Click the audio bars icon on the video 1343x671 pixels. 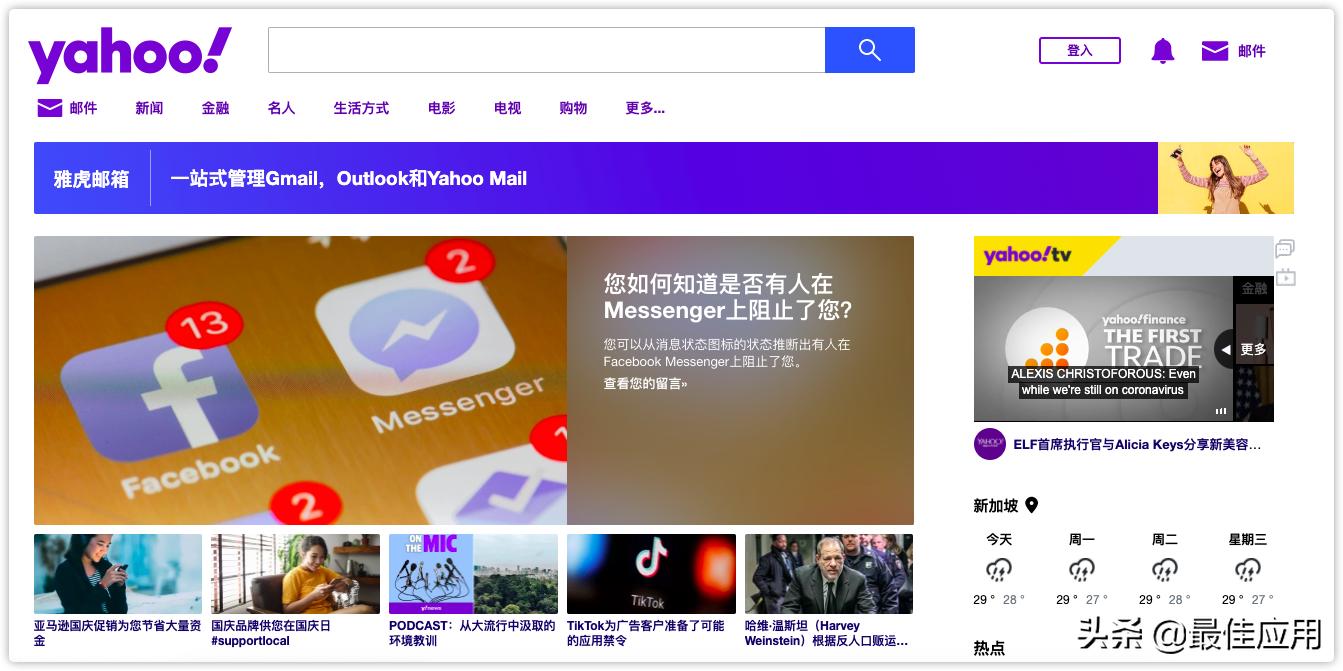pyautogui.click(x=1221, y=411)
